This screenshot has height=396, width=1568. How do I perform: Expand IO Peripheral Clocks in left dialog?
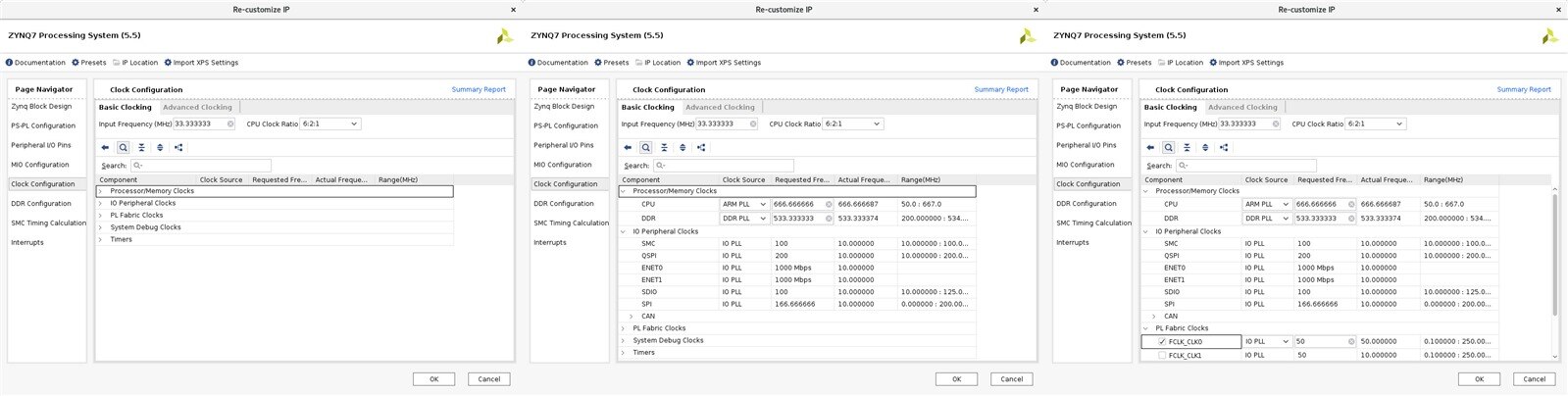coord(100,204)
